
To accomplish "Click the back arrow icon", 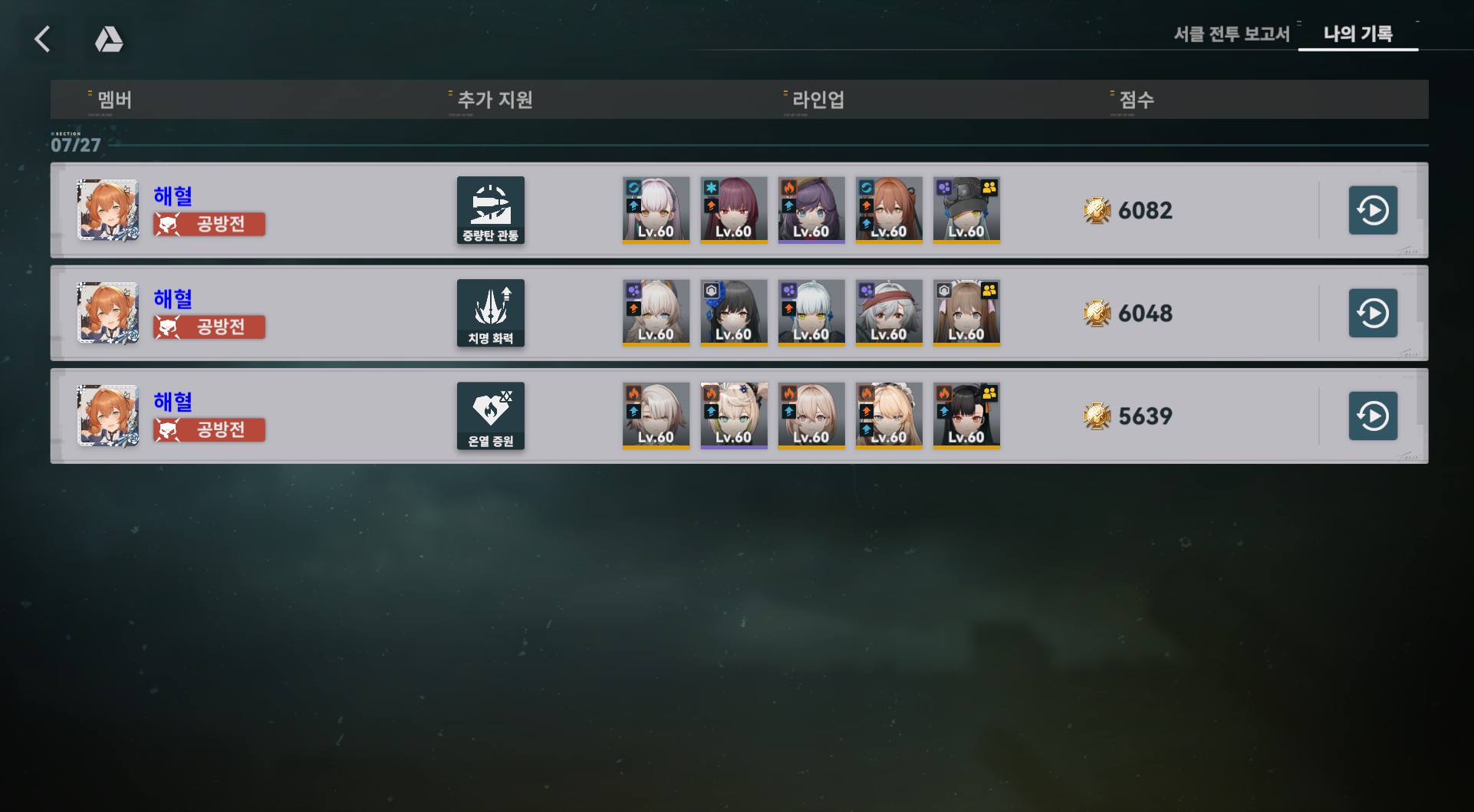I will pos(43,39).
